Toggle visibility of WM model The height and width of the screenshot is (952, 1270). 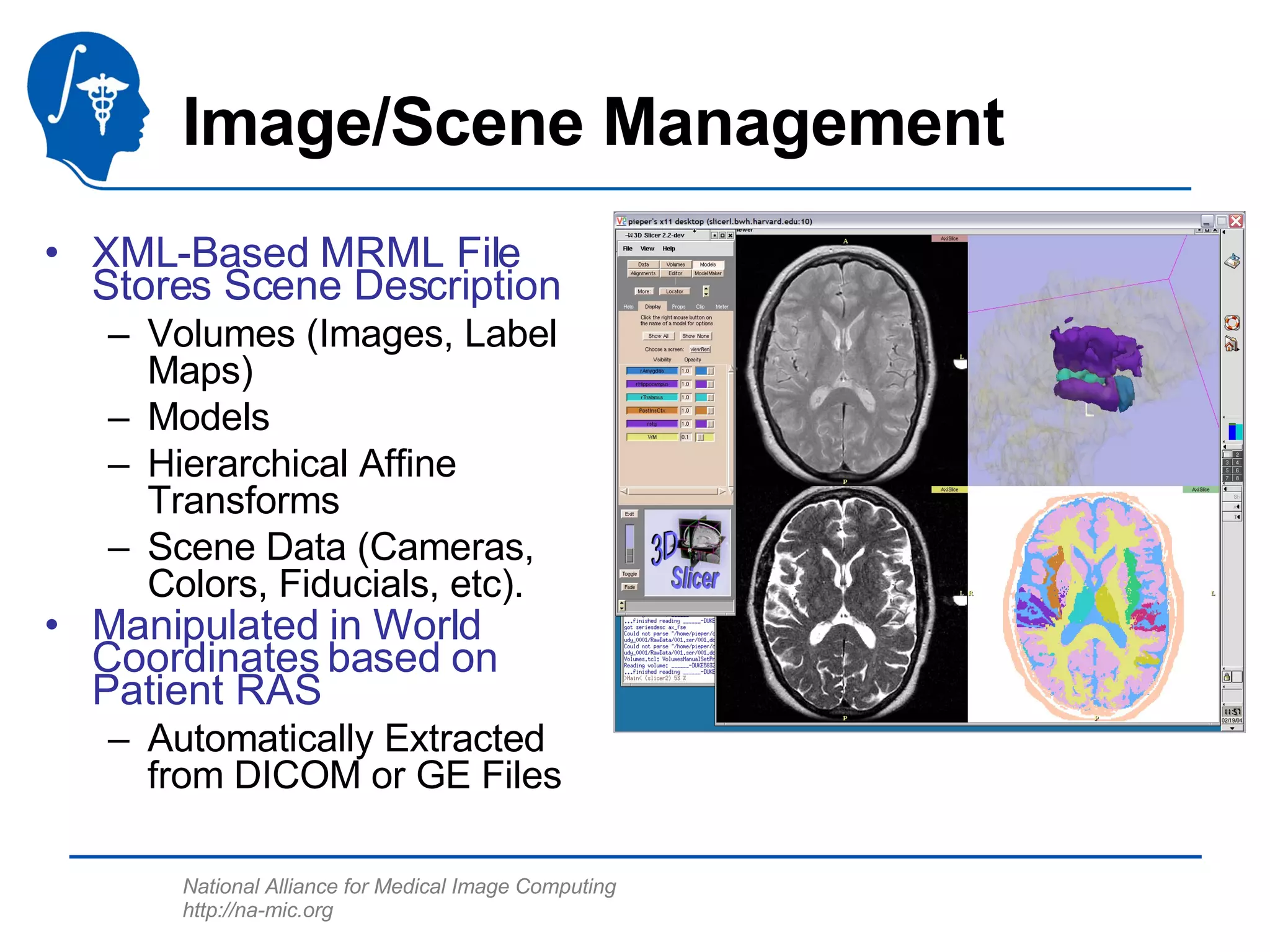651,437
